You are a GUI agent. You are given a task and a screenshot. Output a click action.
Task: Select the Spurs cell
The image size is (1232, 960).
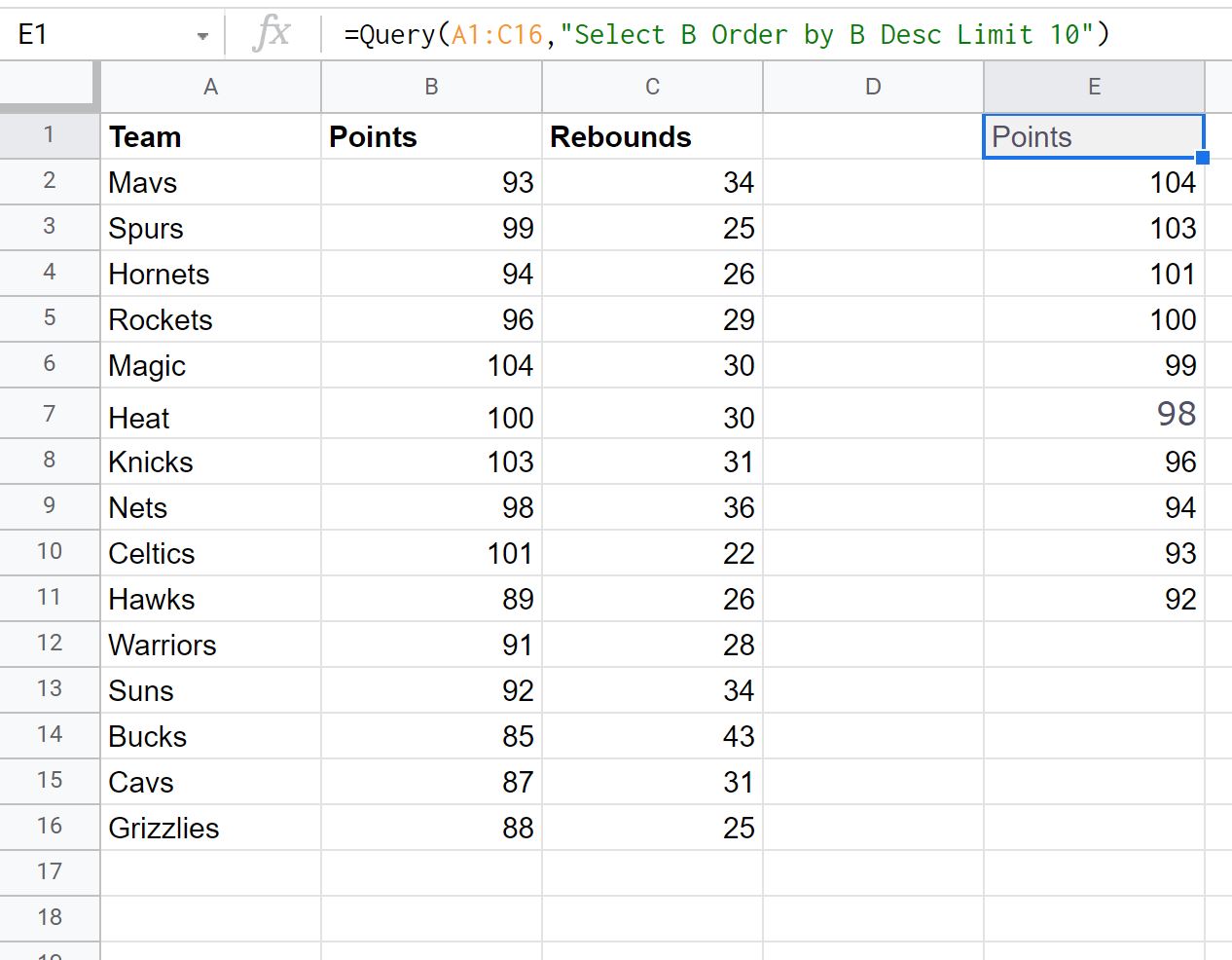210,228
